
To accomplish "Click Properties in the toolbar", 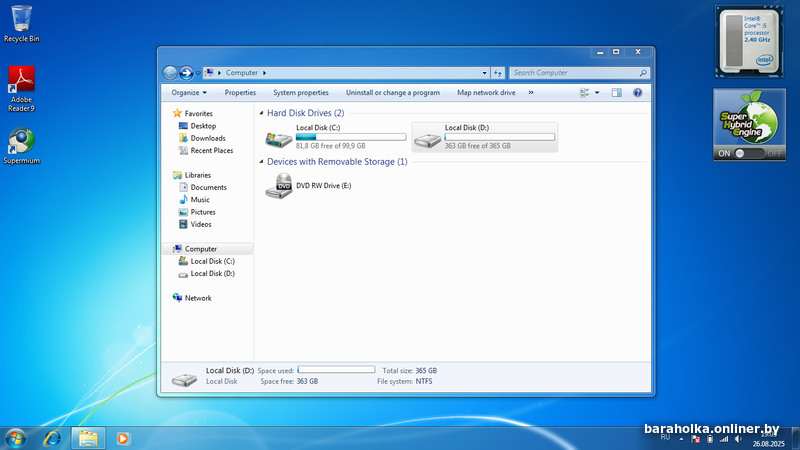I will (x=240, y=92).
